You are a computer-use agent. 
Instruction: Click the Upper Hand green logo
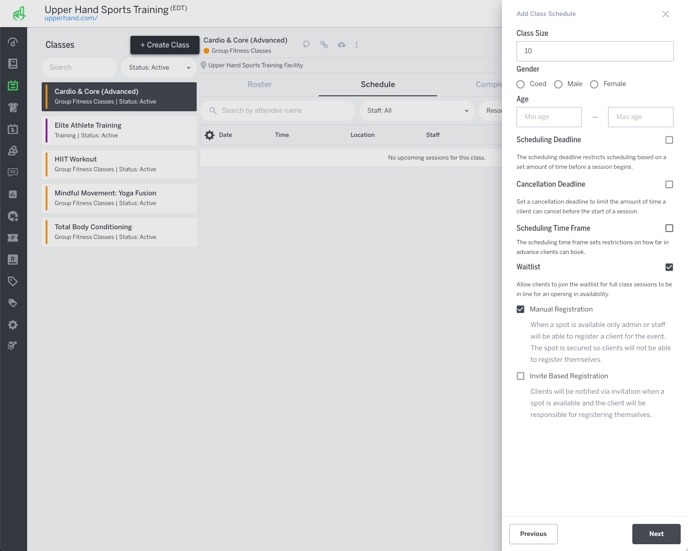point(19,14)
